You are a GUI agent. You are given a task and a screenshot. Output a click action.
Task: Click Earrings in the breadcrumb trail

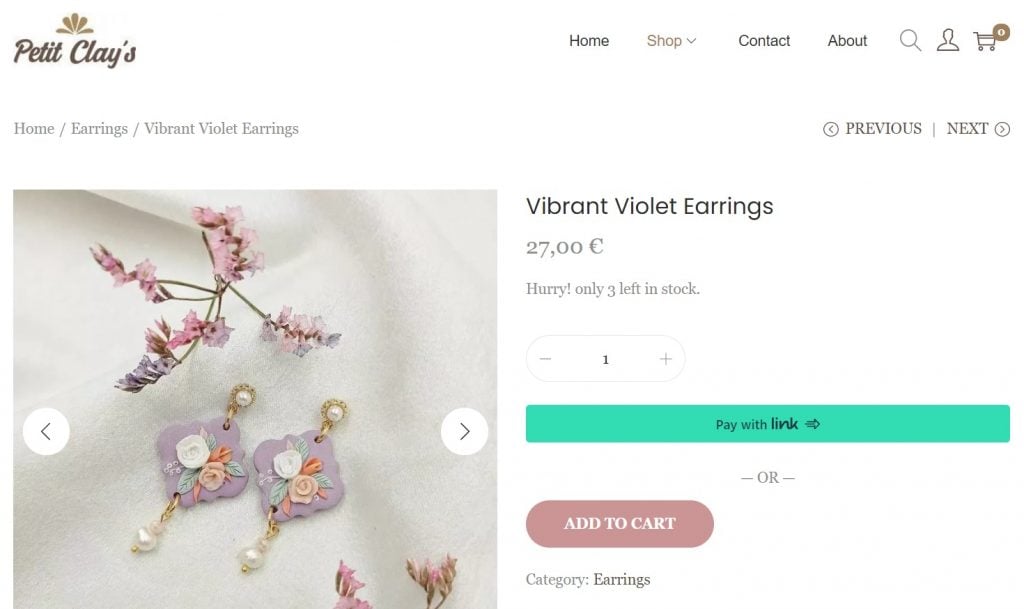tap(99, 128)
